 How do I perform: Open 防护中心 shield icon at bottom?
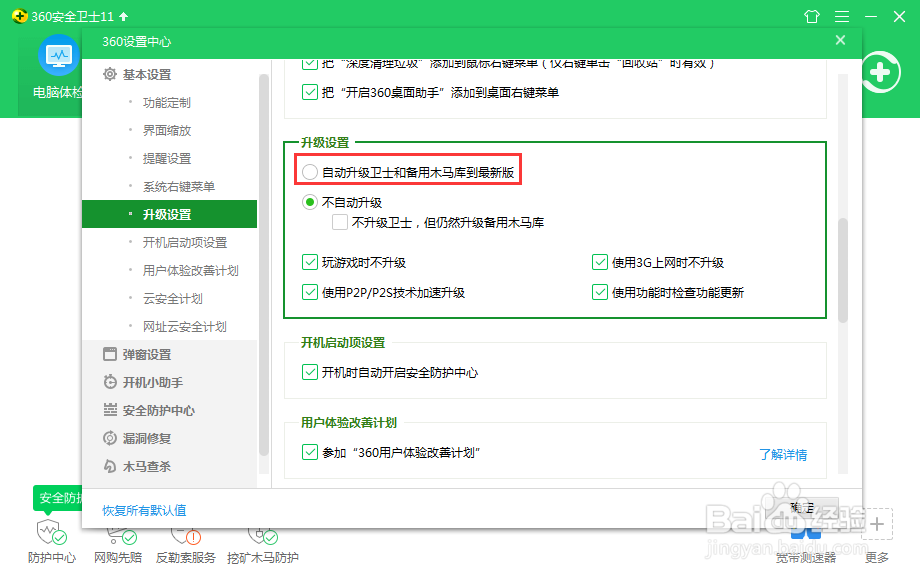click(51, 531)
